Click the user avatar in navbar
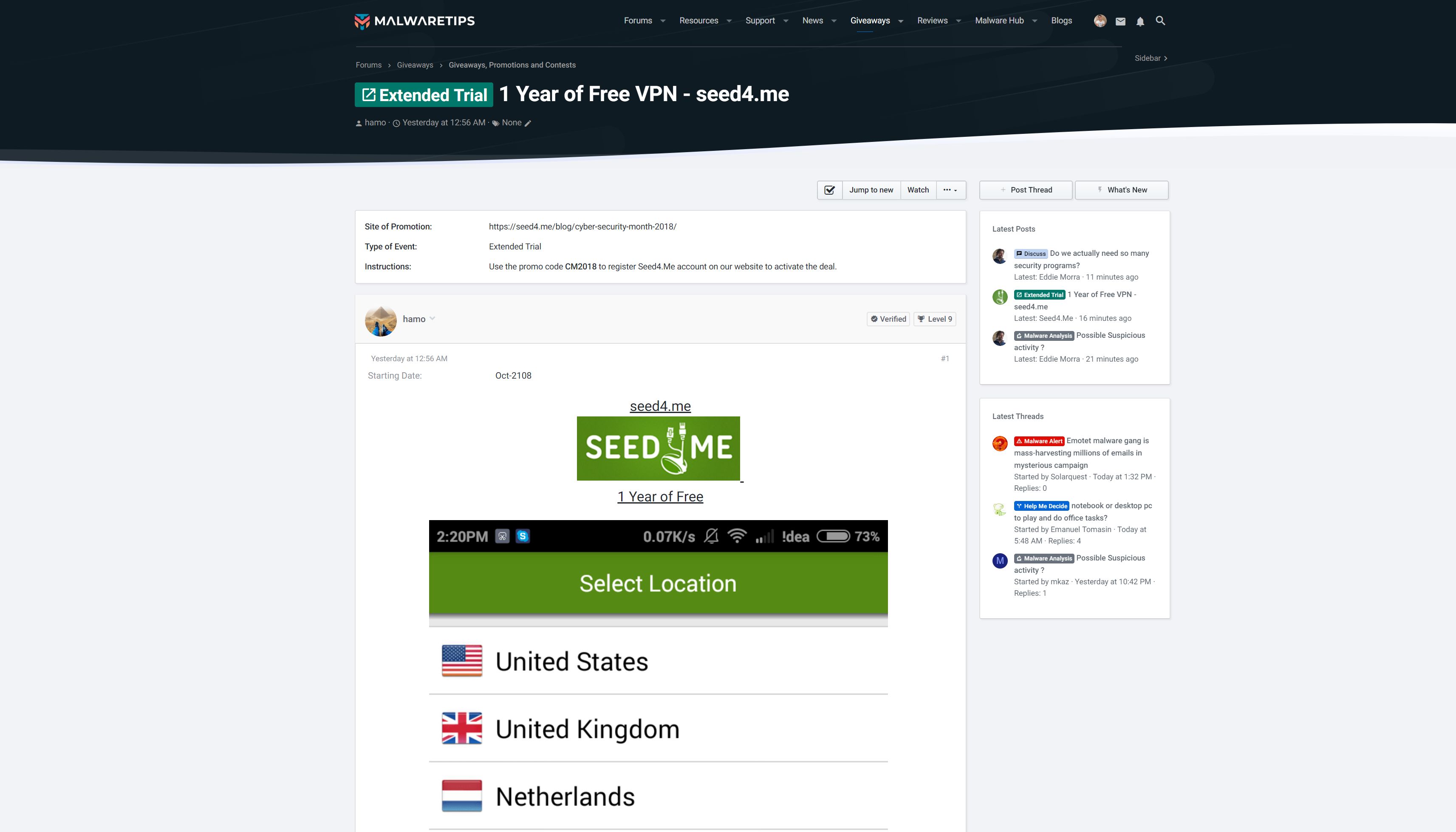 click(1100, 21)
